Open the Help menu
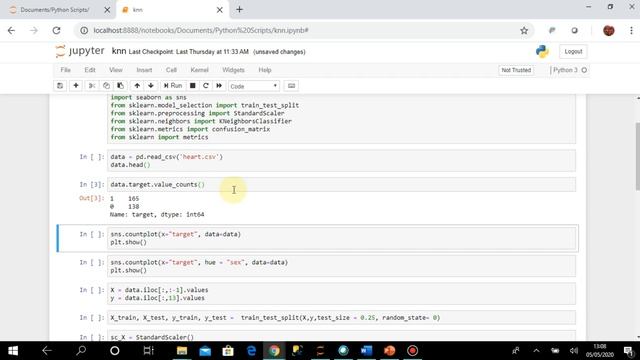 point(265,70)
